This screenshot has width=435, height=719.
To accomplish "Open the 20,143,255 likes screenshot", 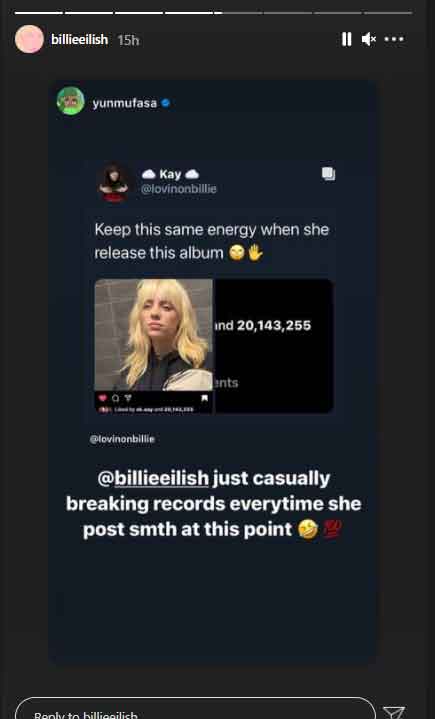I will tap(274, 346).
